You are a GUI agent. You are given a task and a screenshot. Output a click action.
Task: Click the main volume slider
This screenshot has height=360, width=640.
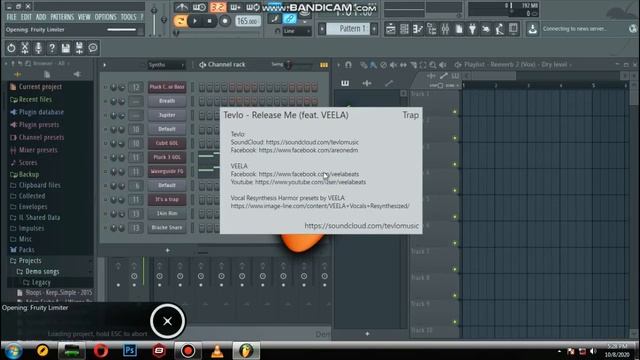point(154,20)
